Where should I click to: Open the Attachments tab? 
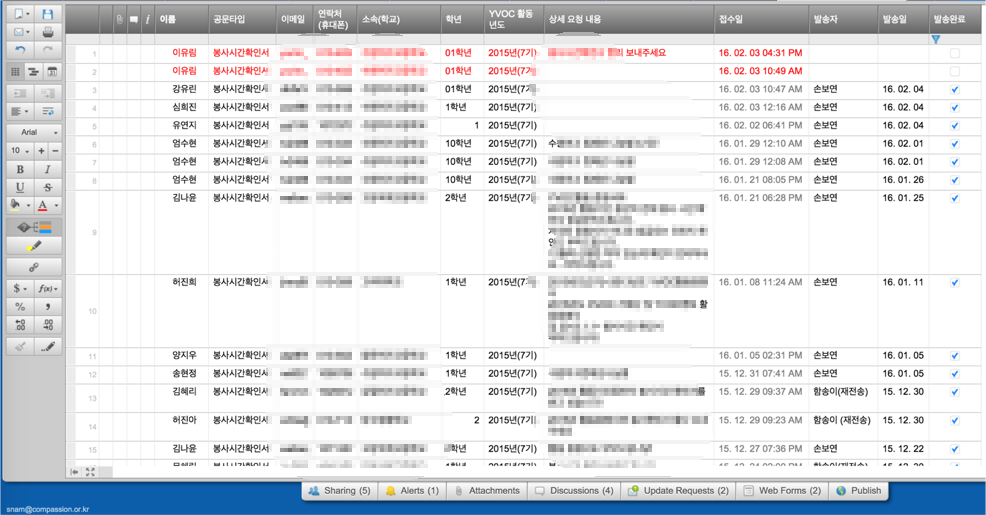(487, 491)
